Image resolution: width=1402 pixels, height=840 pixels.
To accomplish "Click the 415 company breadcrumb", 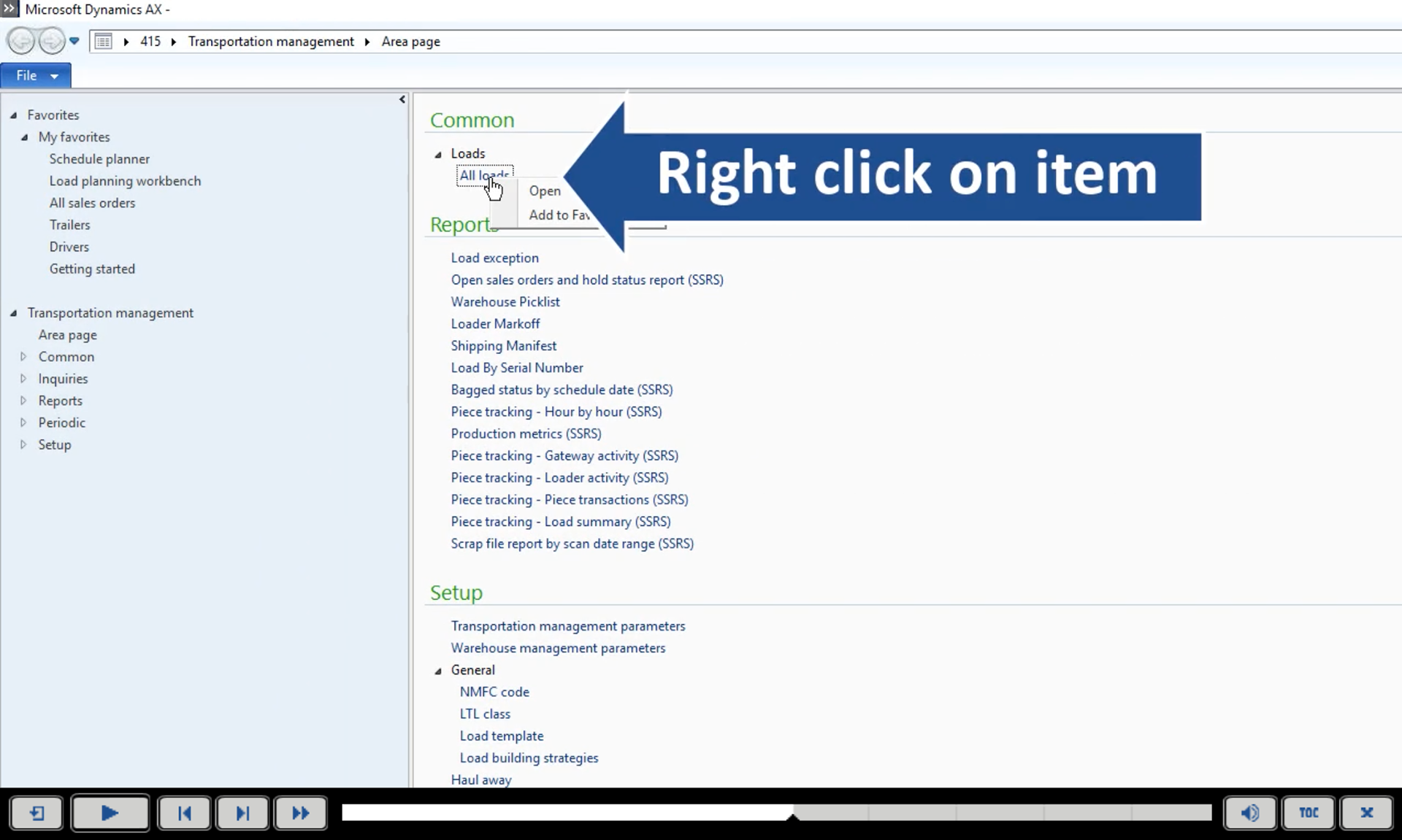I will (x=150, y=42).
